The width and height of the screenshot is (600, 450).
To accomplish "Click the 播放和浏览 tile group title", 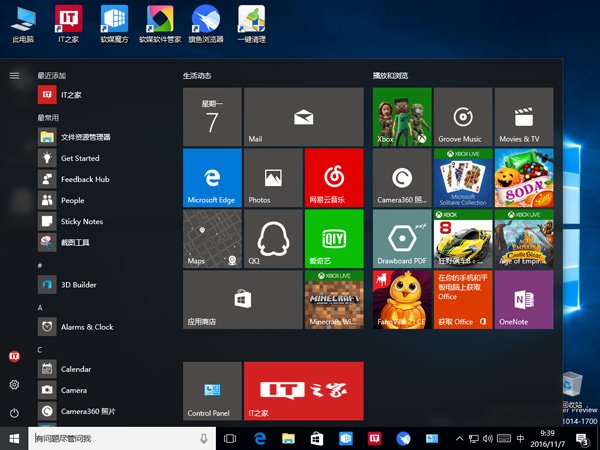I will click(390, 75).
